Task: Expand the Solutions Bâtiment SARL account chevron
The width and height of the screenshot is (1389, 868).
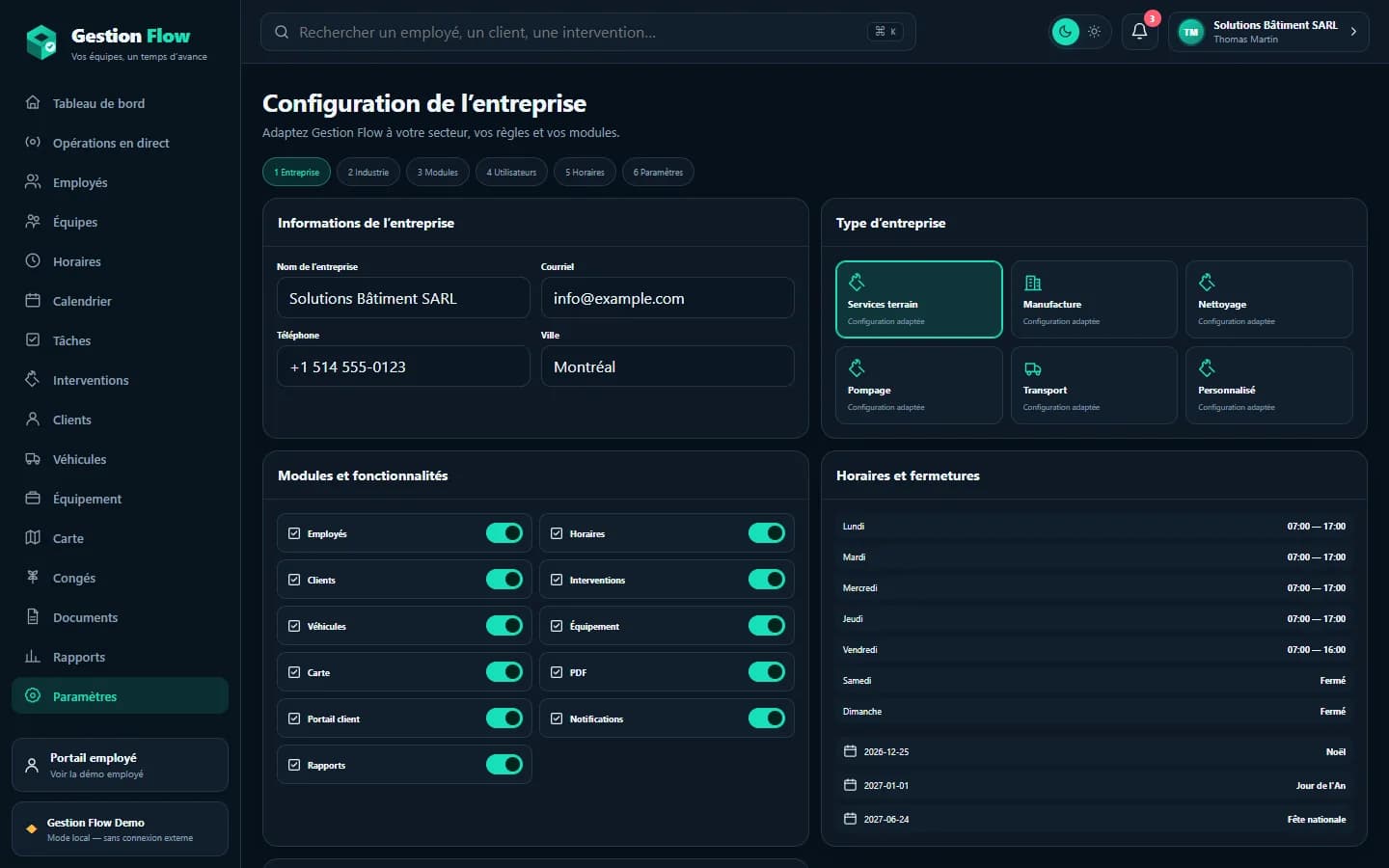Action: [1353, 32]
